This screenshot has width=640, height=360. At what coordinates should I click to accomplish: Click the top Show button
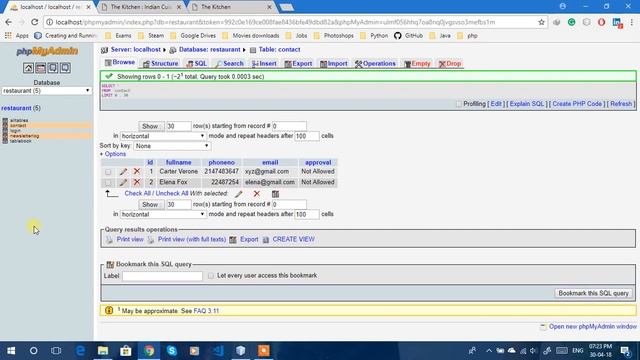[x=150, y=126]
